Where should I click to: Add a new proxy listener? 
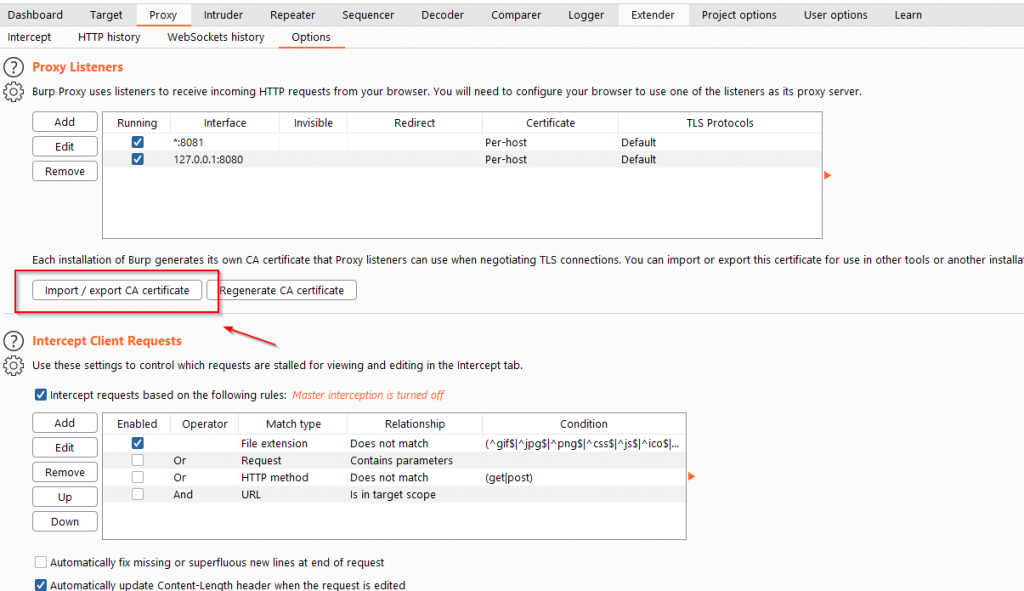click(x=65, y=122)
